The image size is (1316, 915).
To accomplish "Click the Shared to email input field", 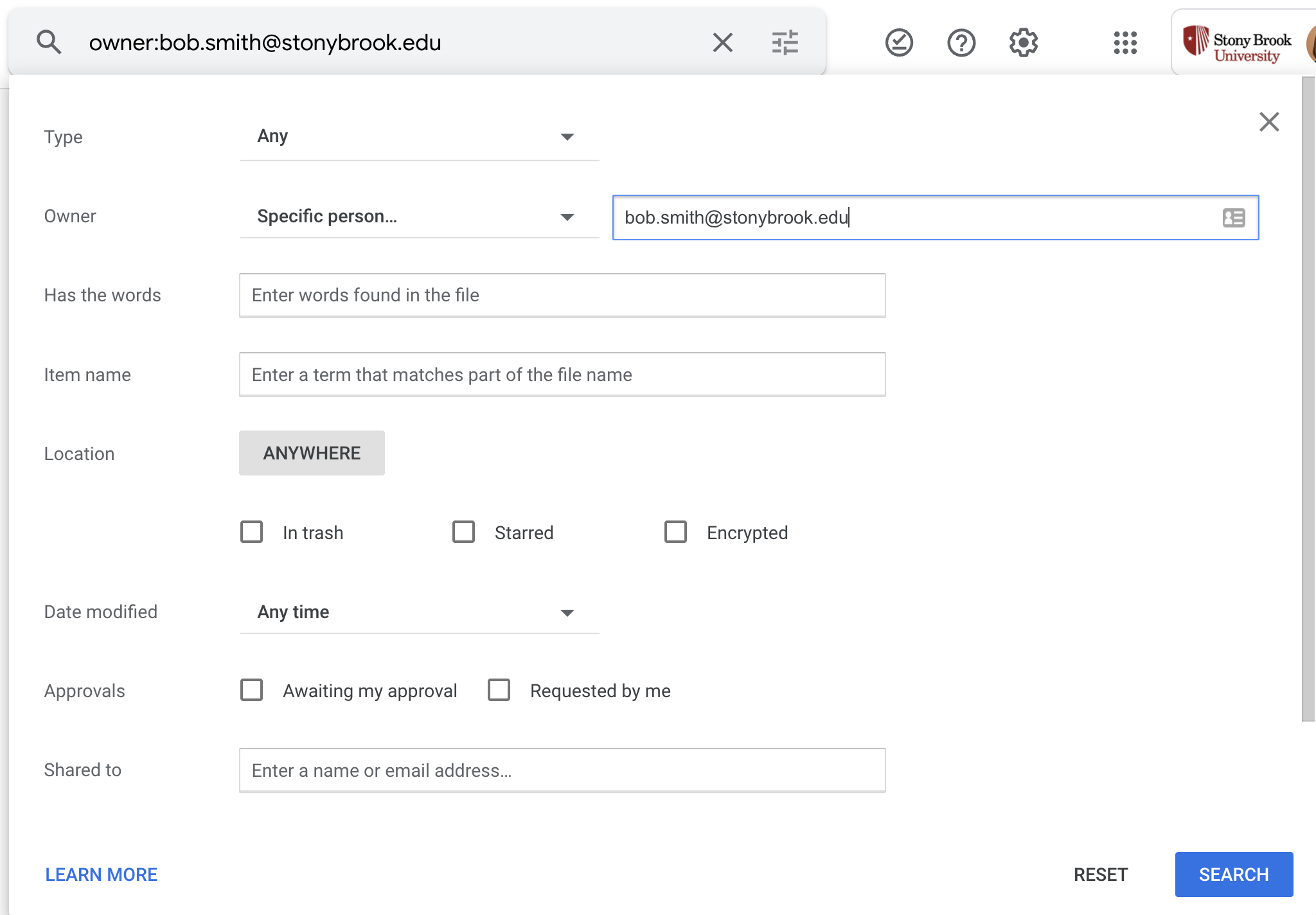I will click(x=562, y=769).
